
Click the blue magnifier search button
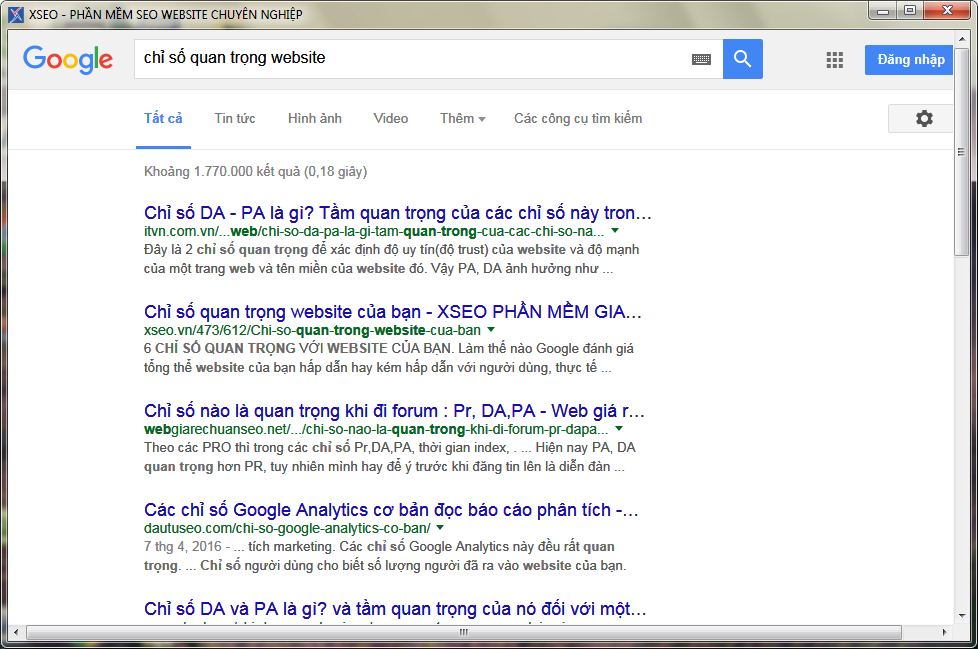tap(742, 59)
